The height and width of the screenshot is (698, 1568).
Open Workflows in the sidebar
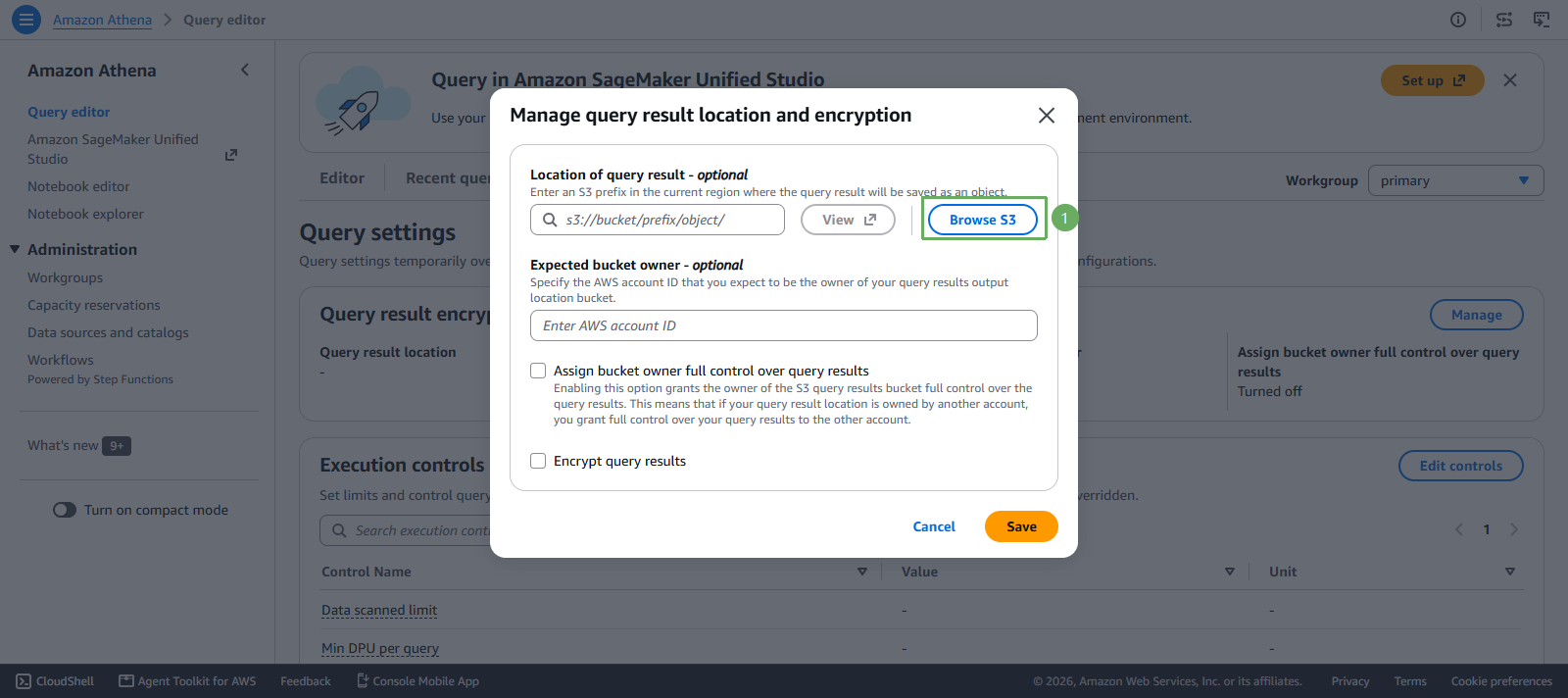[61, 360]
